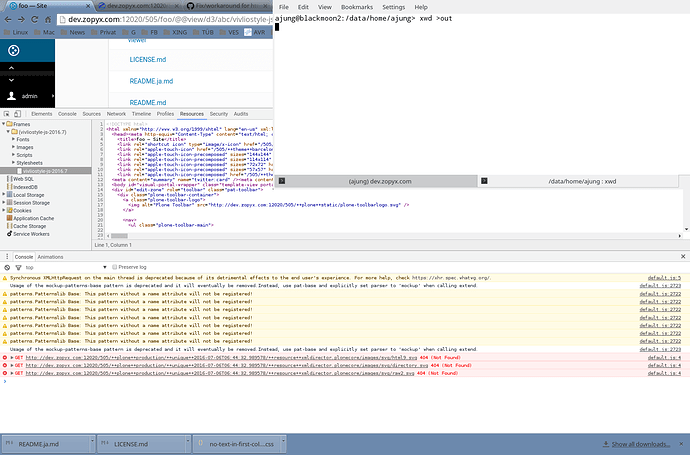This screenshot has height=455, width=690.
Task: Open the console context dropdown labeled top
Action: pos(66,268)
